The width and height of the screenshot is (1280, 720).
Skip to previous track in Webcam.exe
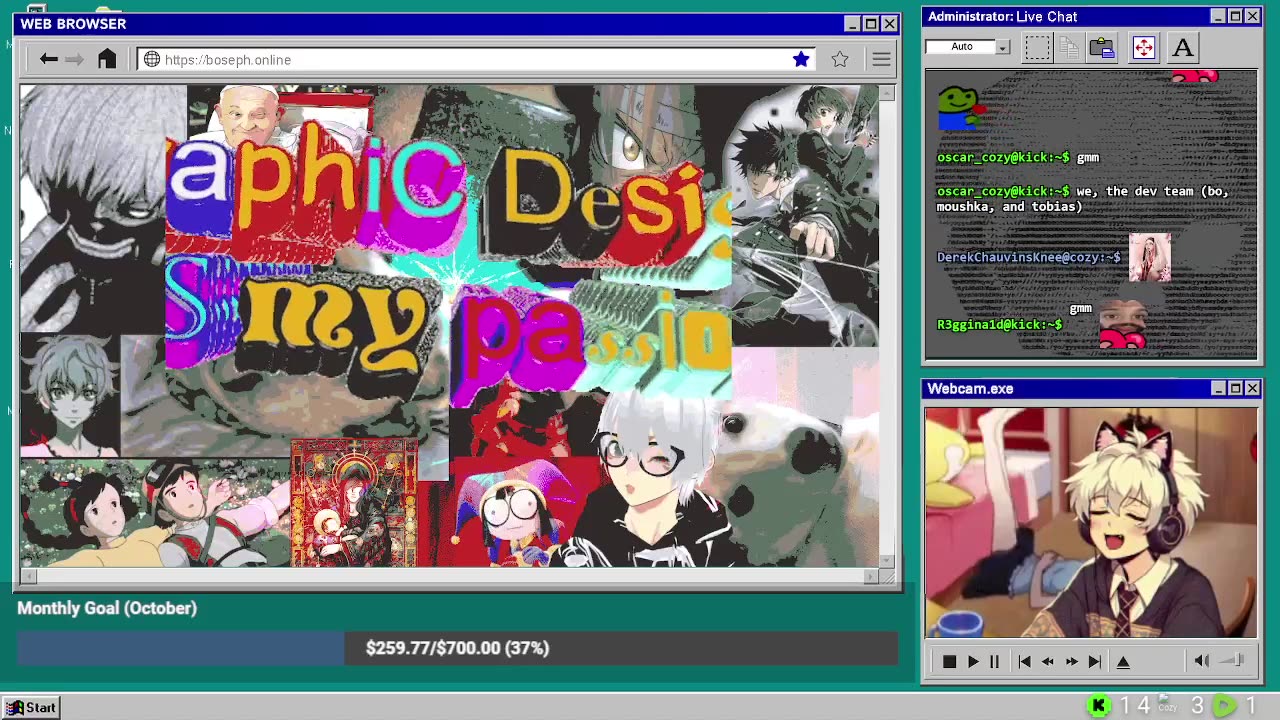(1024, 661)
